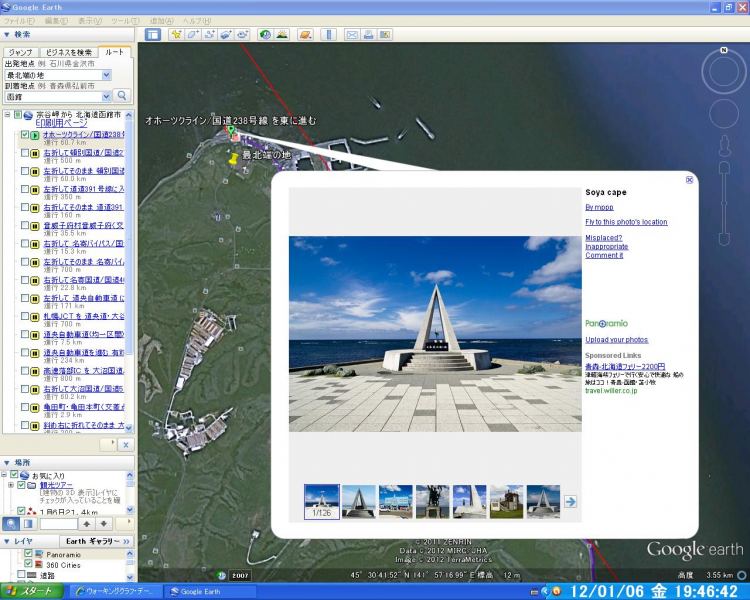Collapse the 場所 panel triangle
The height and width of the screenshot is (600, 750).
(7, 463)
